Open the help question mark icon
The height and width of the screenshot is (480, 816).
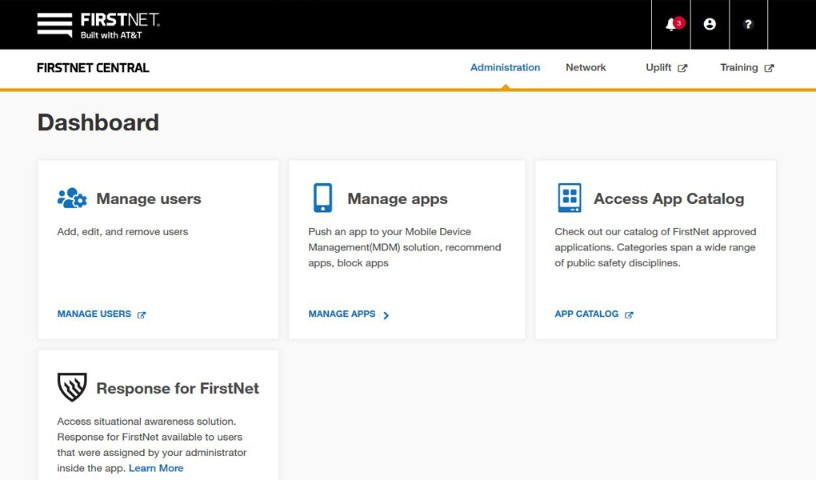coord(748,24)
